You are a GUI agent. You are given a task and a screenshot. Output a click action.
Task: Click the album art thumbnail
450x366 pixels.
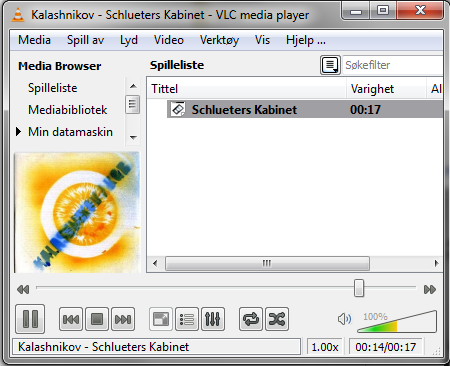pos(77,212)
